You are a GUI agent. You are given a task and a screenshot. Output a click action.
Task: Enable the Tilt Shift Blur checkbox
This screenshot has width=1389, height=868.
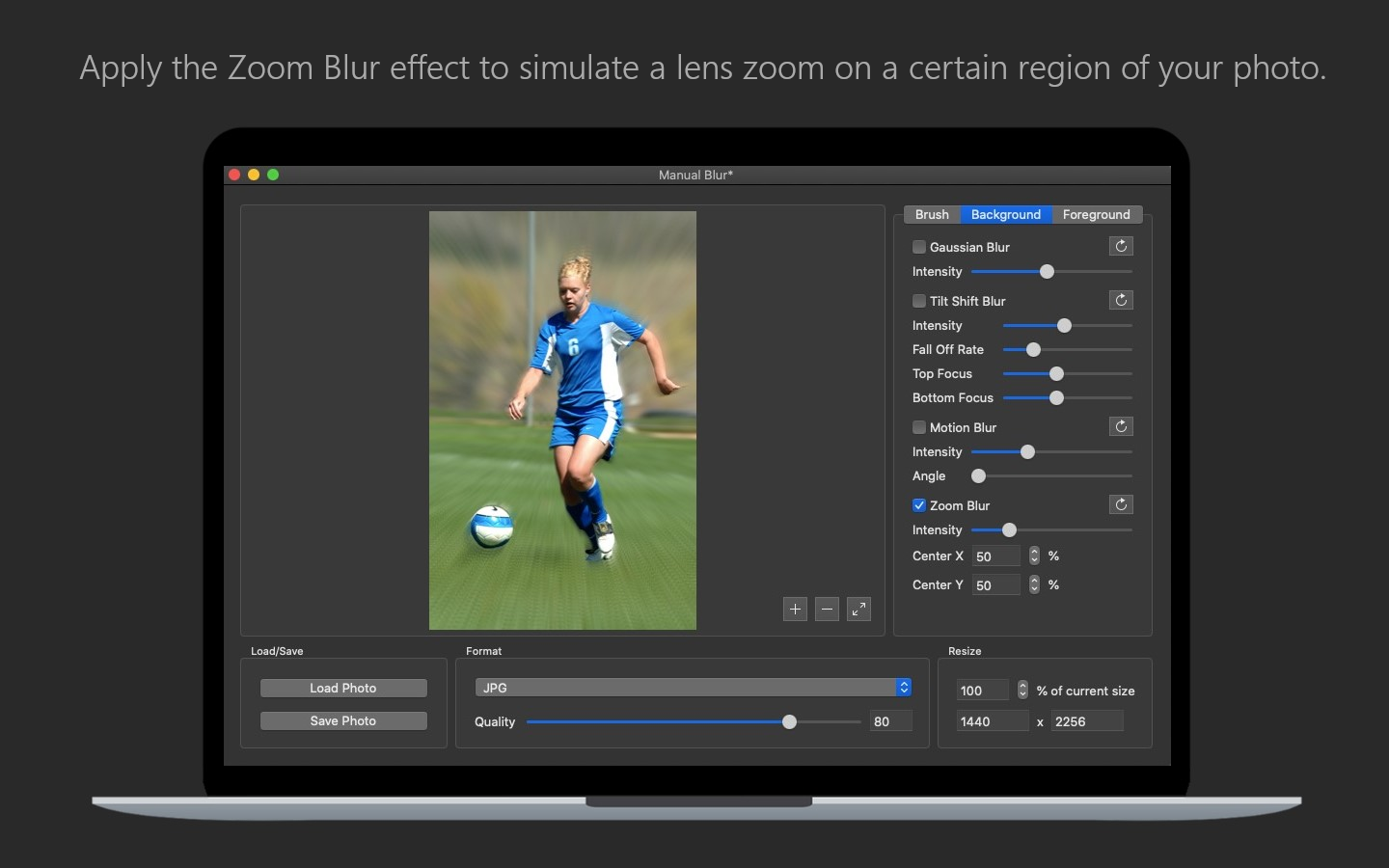[919, 301]
